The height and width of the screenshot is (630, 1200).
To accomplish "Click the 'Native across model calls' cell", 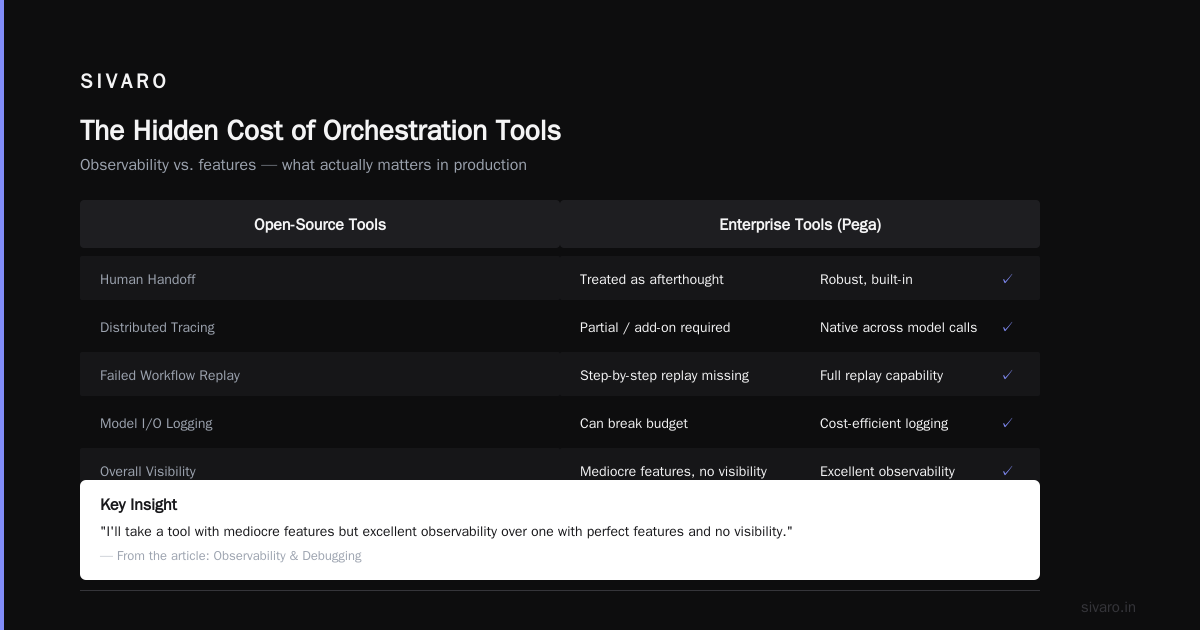I will [898, 327].
